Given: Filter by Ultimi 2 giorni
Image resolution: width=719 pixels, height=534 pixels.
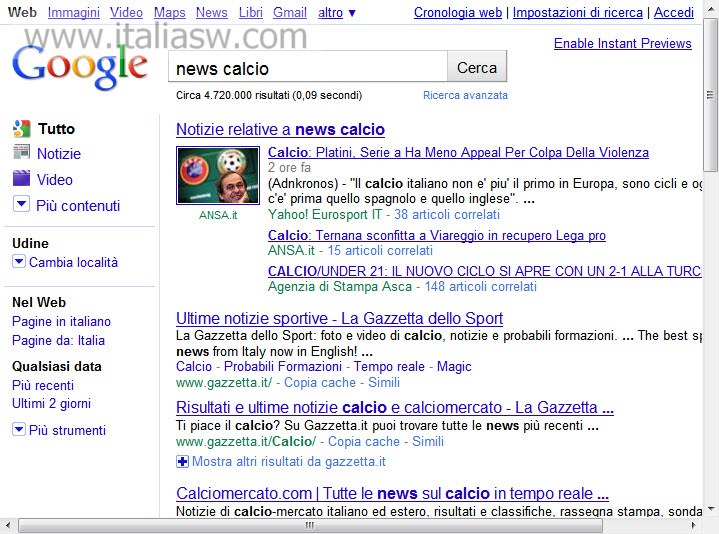Looking at the screenshot, I should 51,403.
